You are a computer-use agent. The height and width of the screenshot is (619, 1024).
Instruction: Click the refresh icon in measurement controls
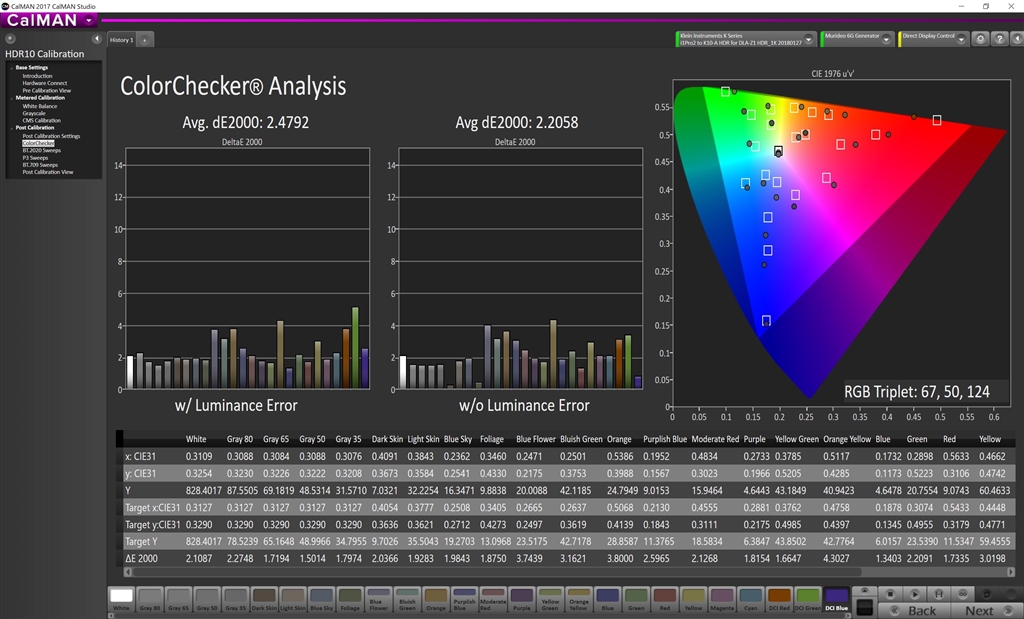[987, 594]
